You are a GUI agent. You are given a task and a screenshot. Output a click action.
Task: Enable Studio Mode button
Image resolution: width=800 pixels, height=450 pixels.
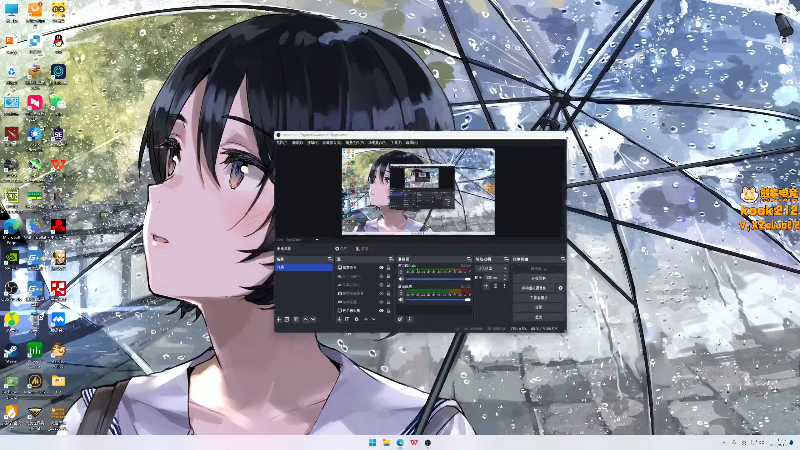click(x=539, y=298)
